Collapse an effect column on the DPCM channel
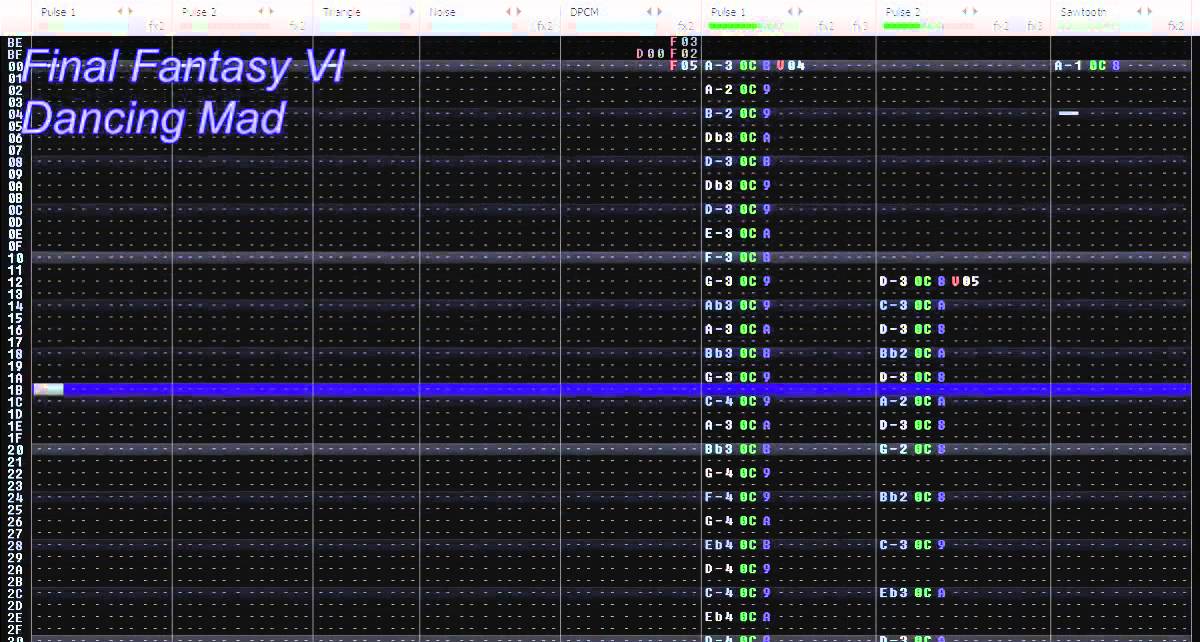Viewport: 1200px width, 642px height. (650, 12)
